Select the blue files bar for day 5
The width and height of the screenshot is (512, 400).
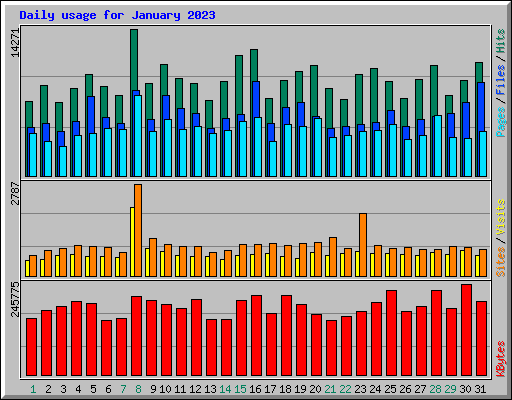coord(91,115)
